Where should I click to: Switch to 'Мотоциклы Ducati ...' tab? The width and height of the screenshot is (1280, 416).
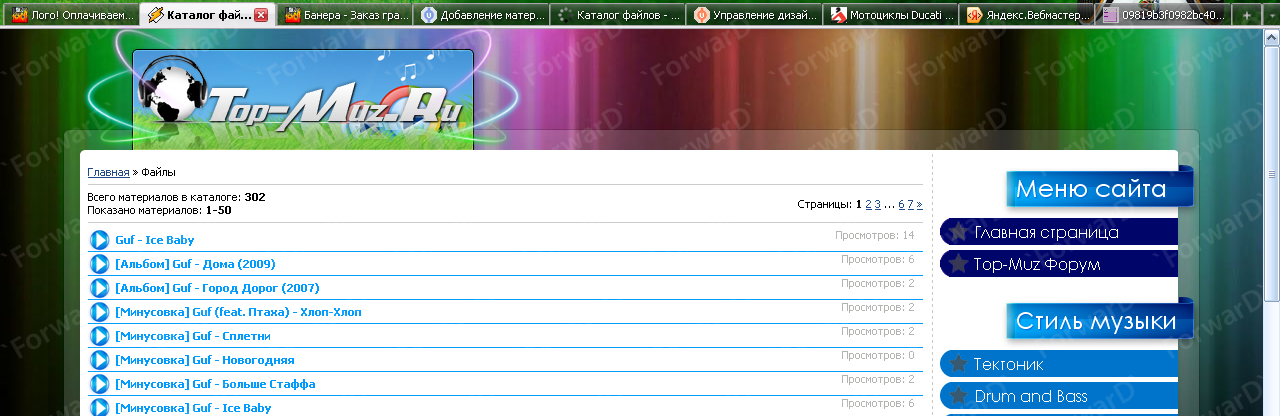click(x=892, y=15)
